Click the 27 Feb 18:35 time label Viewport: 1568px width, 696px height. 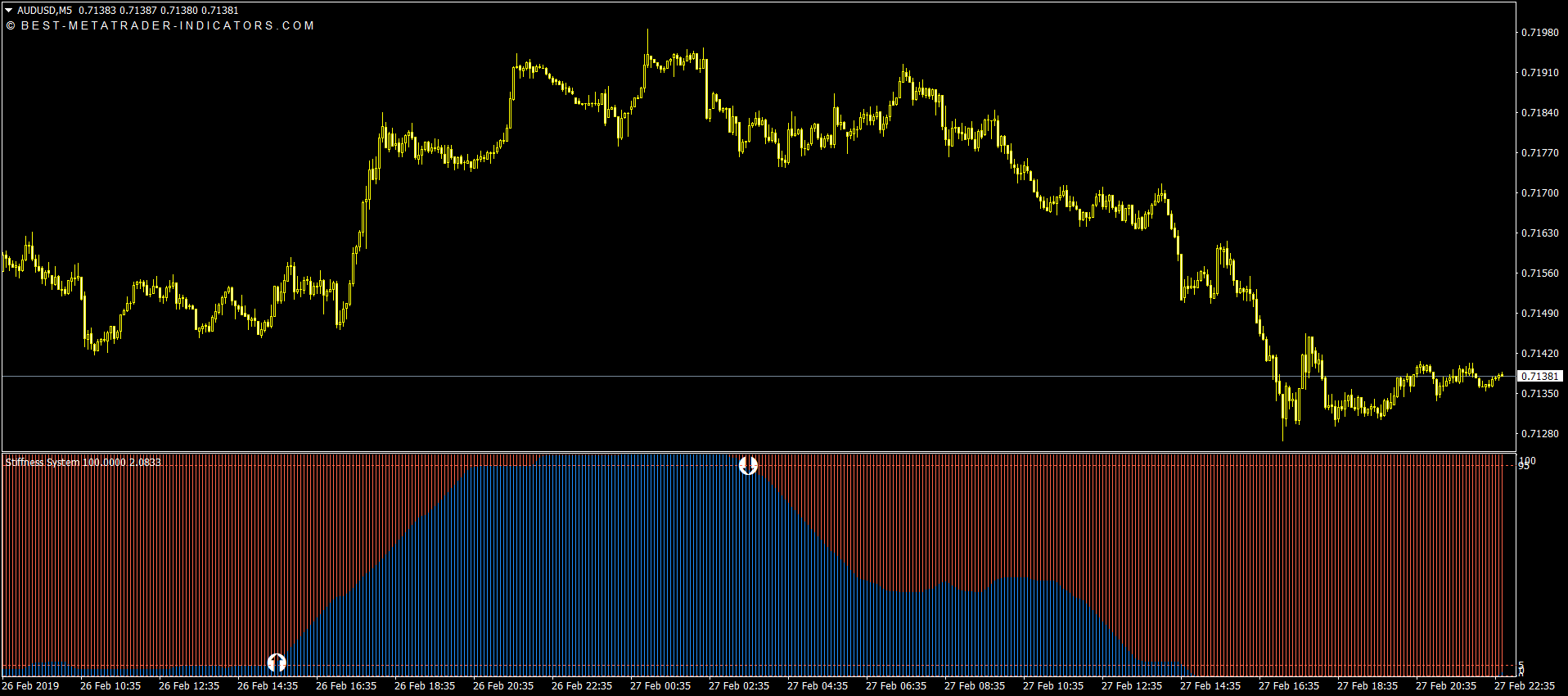[x=1367, y=686]
